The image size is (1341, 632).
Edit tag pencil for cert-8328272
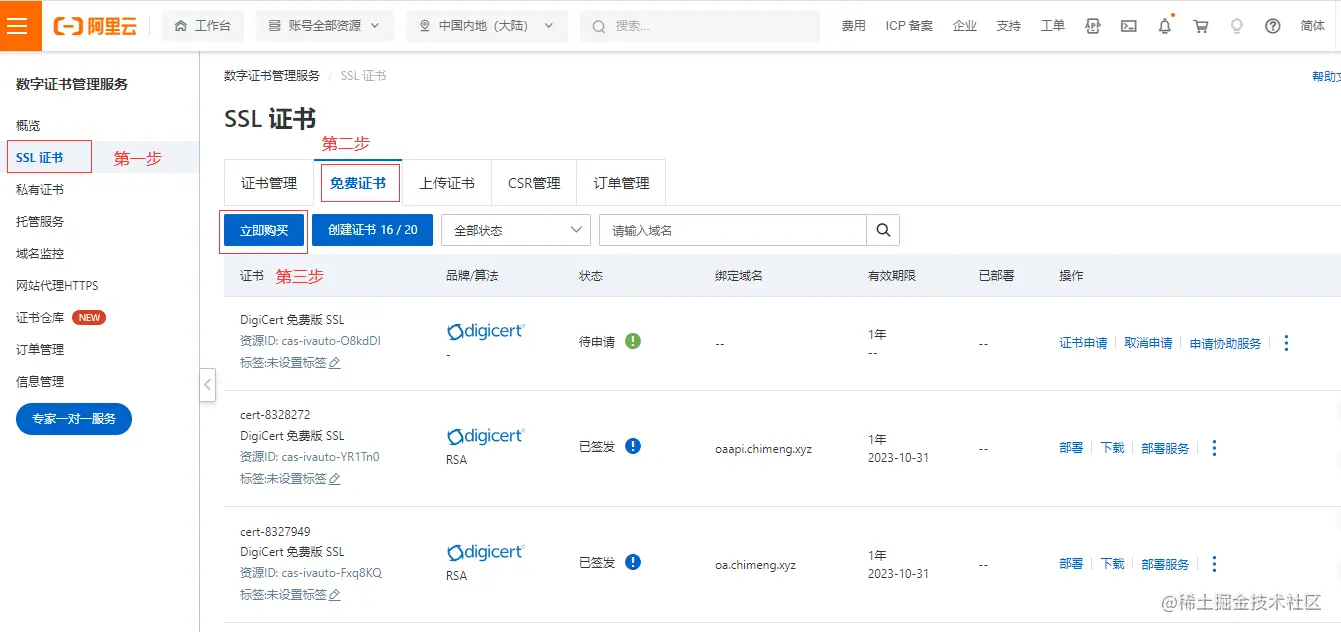coord(335,479)
